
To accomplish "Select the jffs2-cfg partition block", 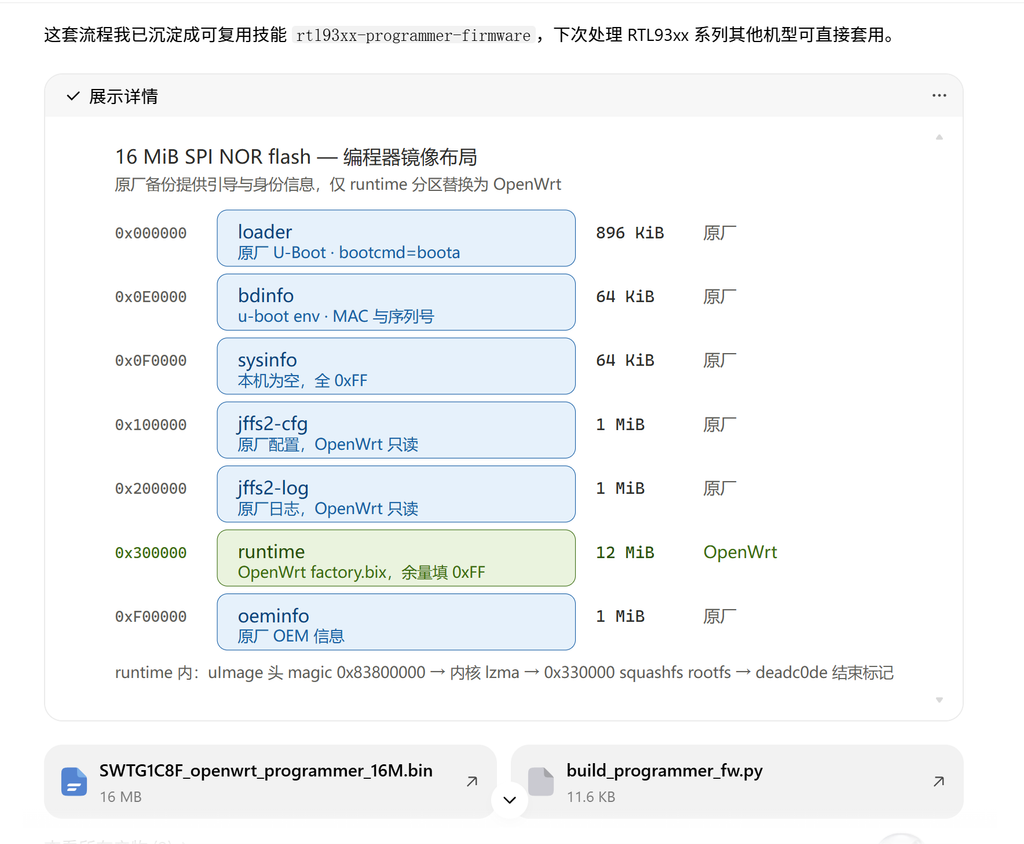I will click(x=396, y=430).
